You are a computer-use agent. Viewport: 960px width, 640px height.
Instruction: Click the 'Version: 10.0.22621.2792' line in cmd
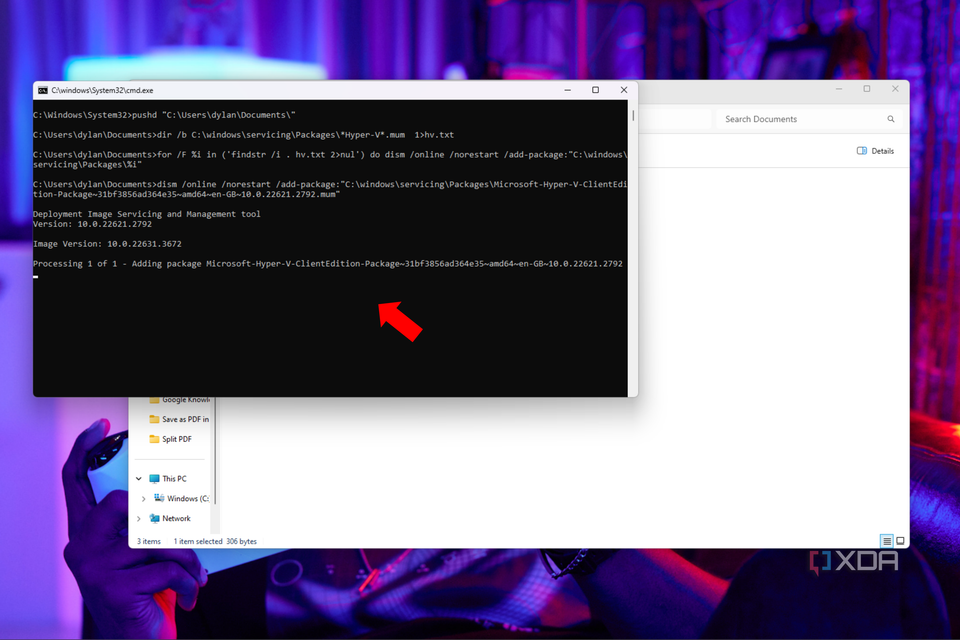click(x=92, y=224)
